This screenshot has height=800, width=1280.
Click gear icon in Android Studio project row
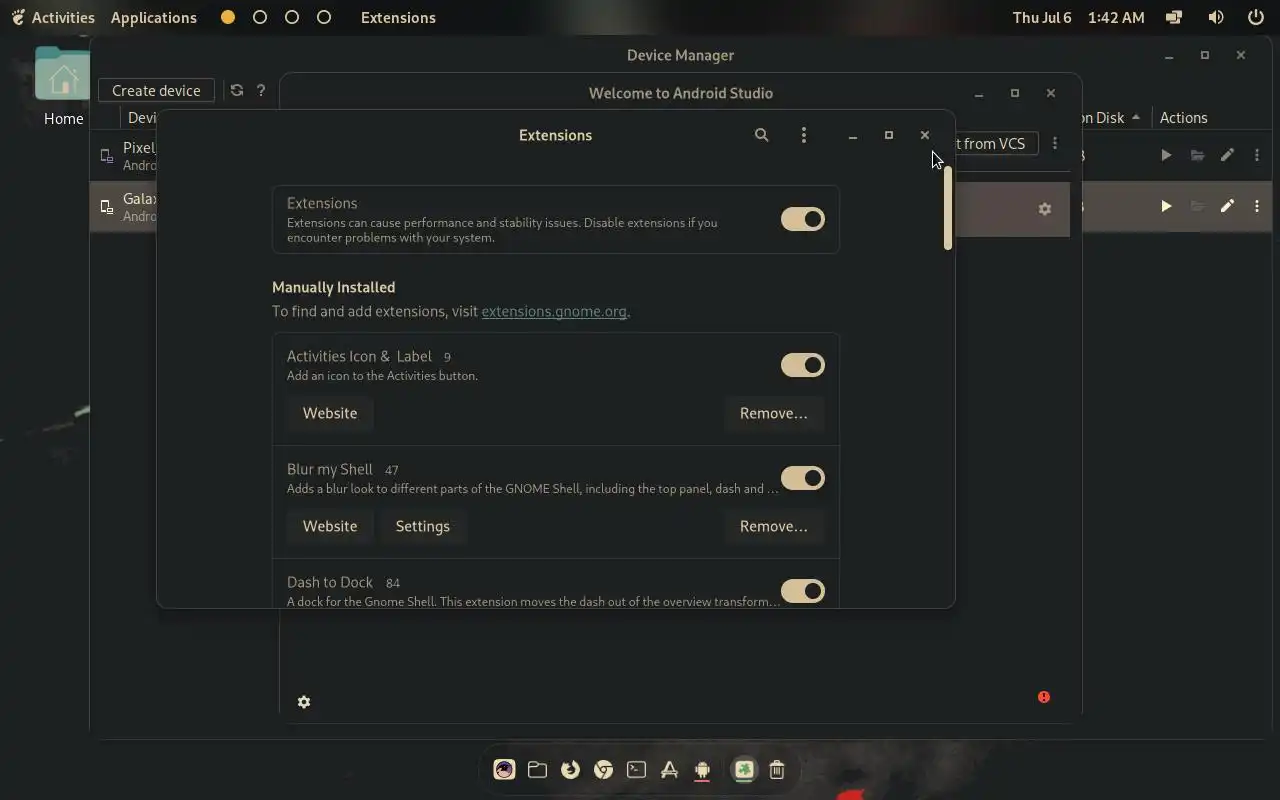coord(1045,209)
